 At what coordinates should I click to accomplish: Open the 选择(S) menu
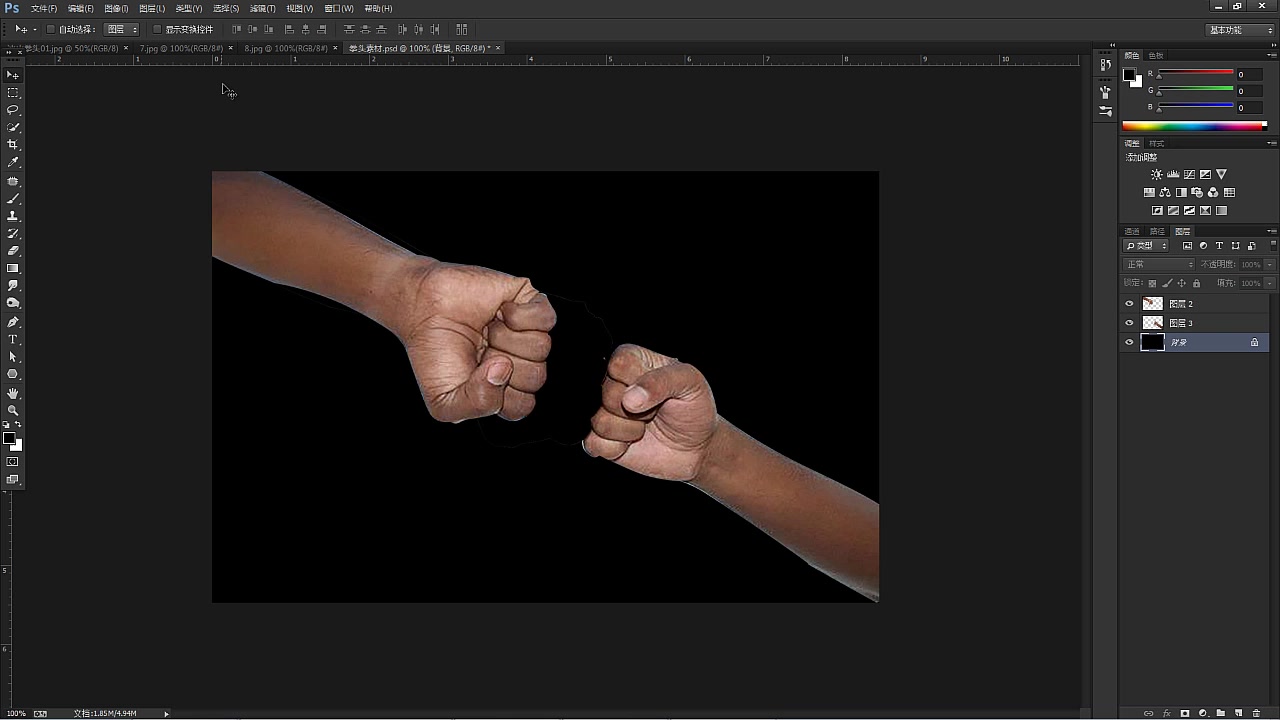click(226, 8)
